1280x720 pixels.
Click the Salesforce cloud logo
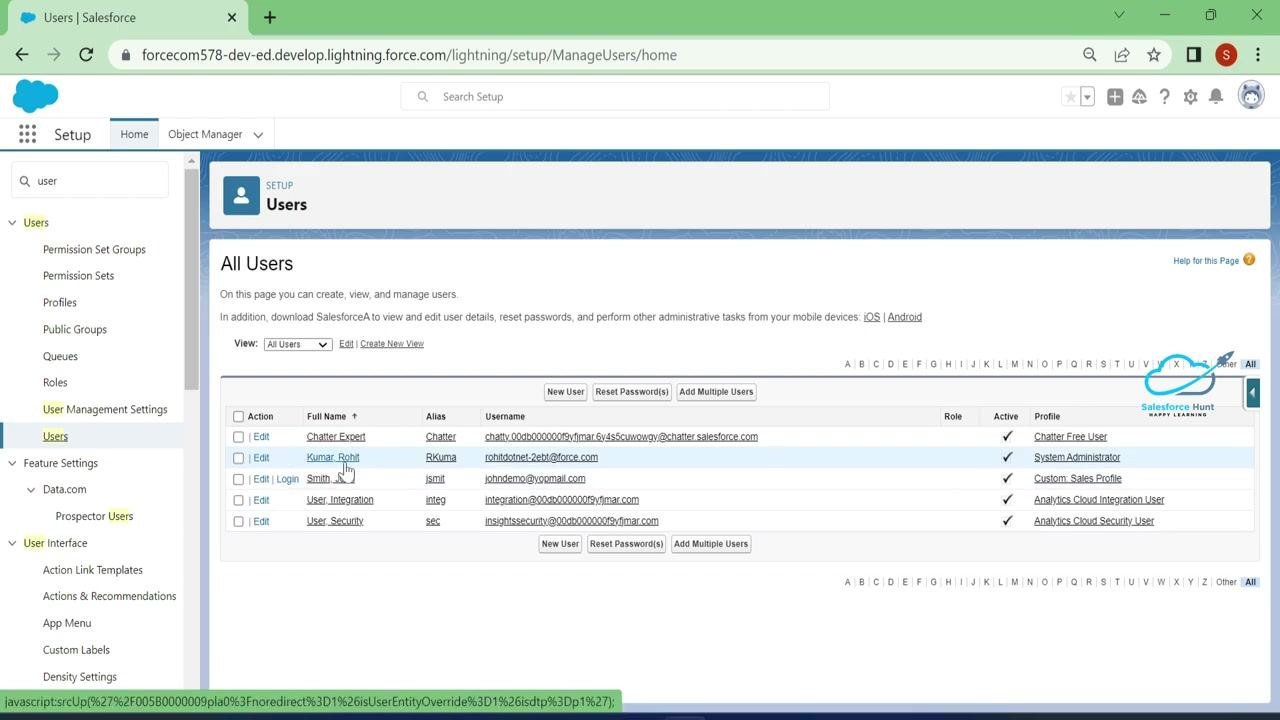(35, 96)
